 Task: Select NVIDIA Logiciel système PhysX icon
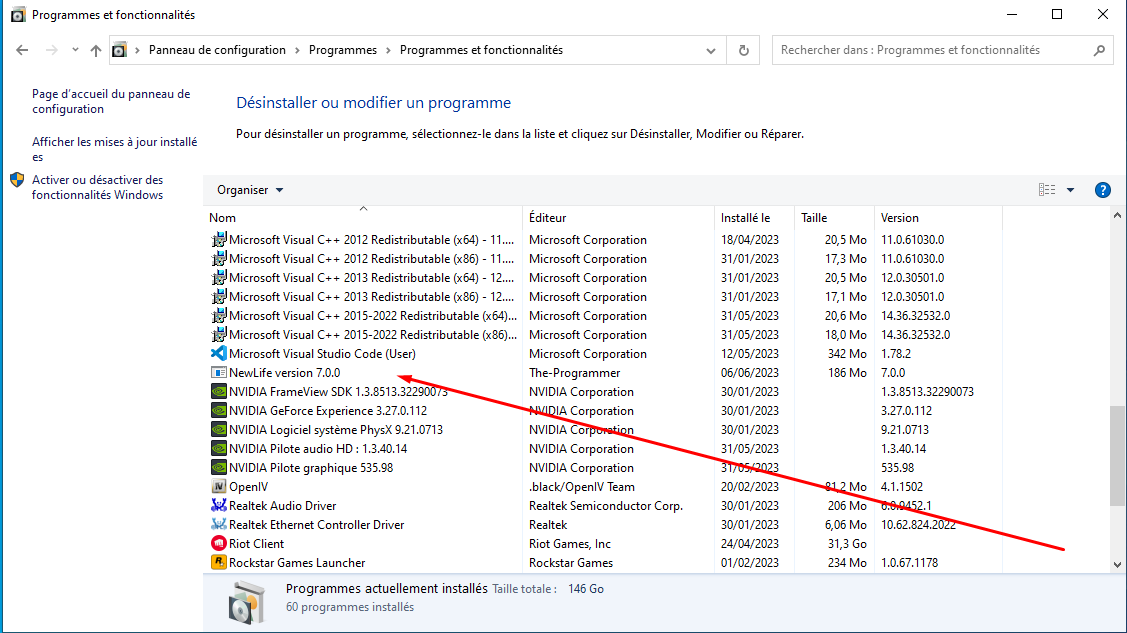pos(218,430)
